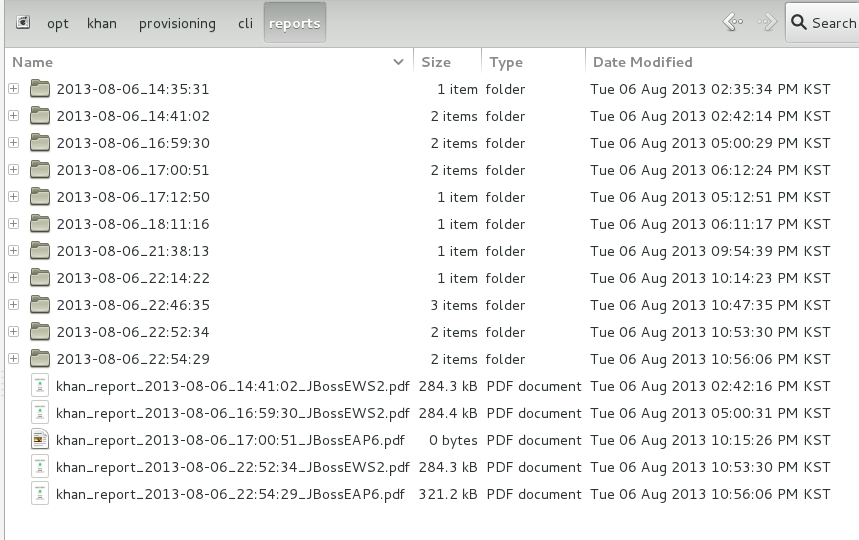Expand the 2013-08-06_17:12:50 folder tree
859x540 pixels.
(x=14, y=197)
